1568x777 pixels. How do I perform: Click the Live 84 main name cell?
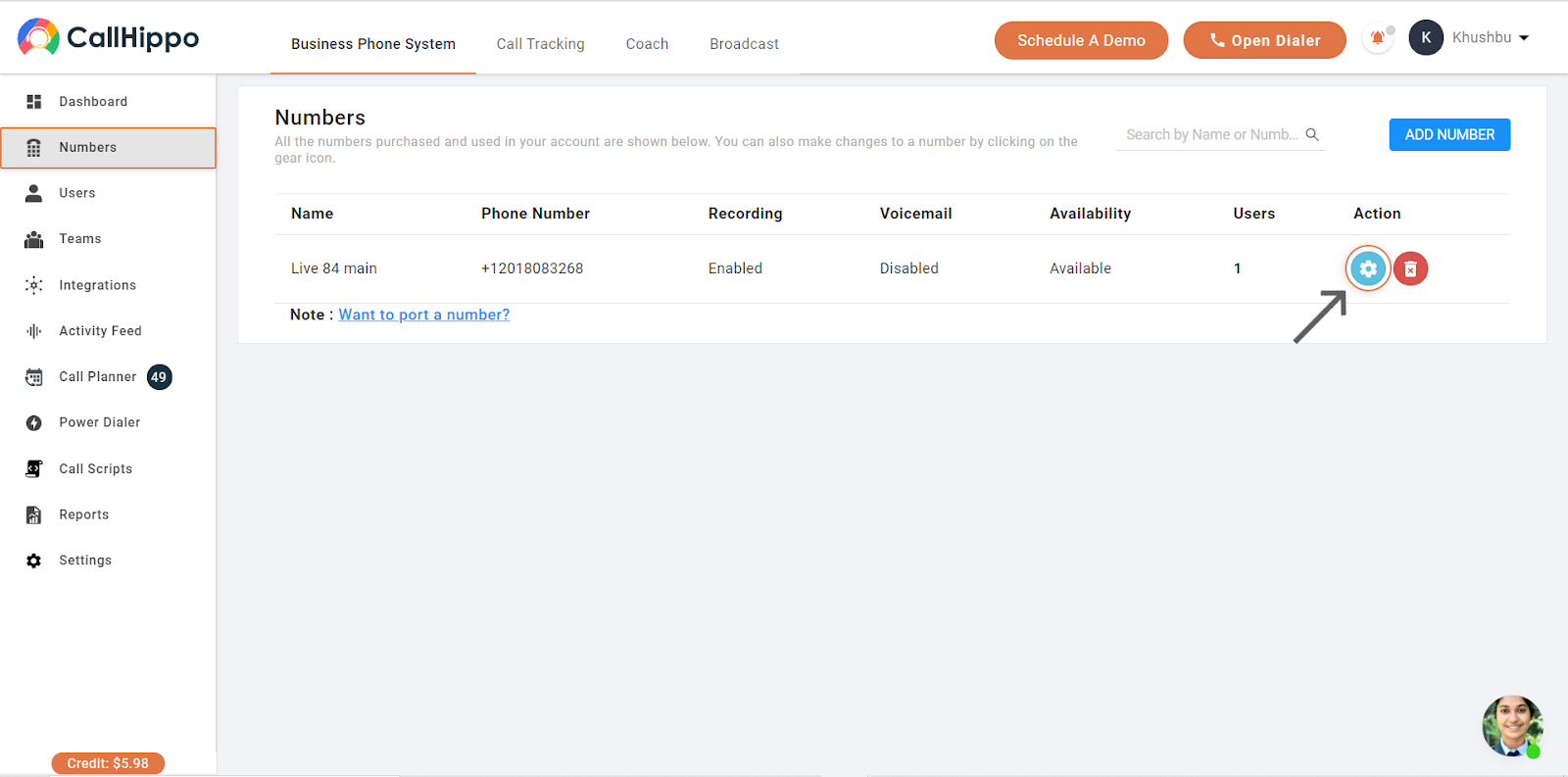point(334,268)
